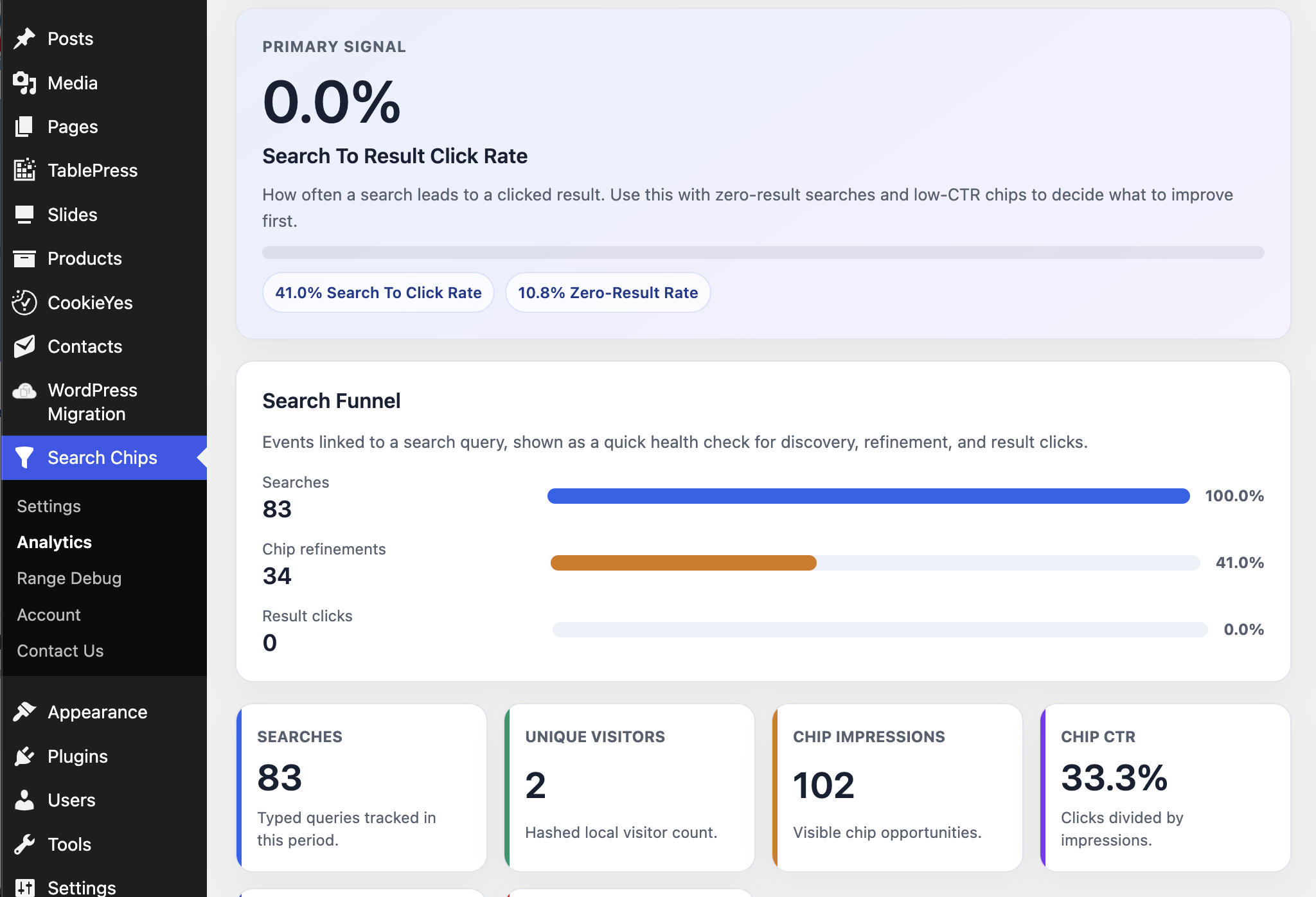Click the Contacts envelope icon

24,346
